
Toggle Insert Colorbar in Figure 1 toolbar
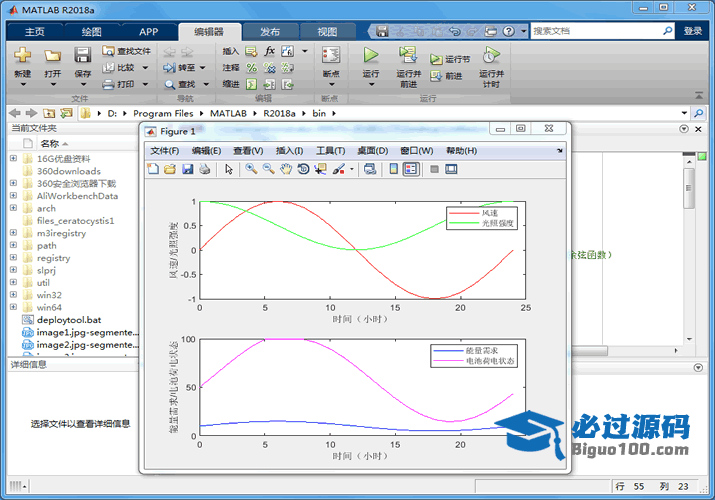pyautogui.click(x=394, y=169)
